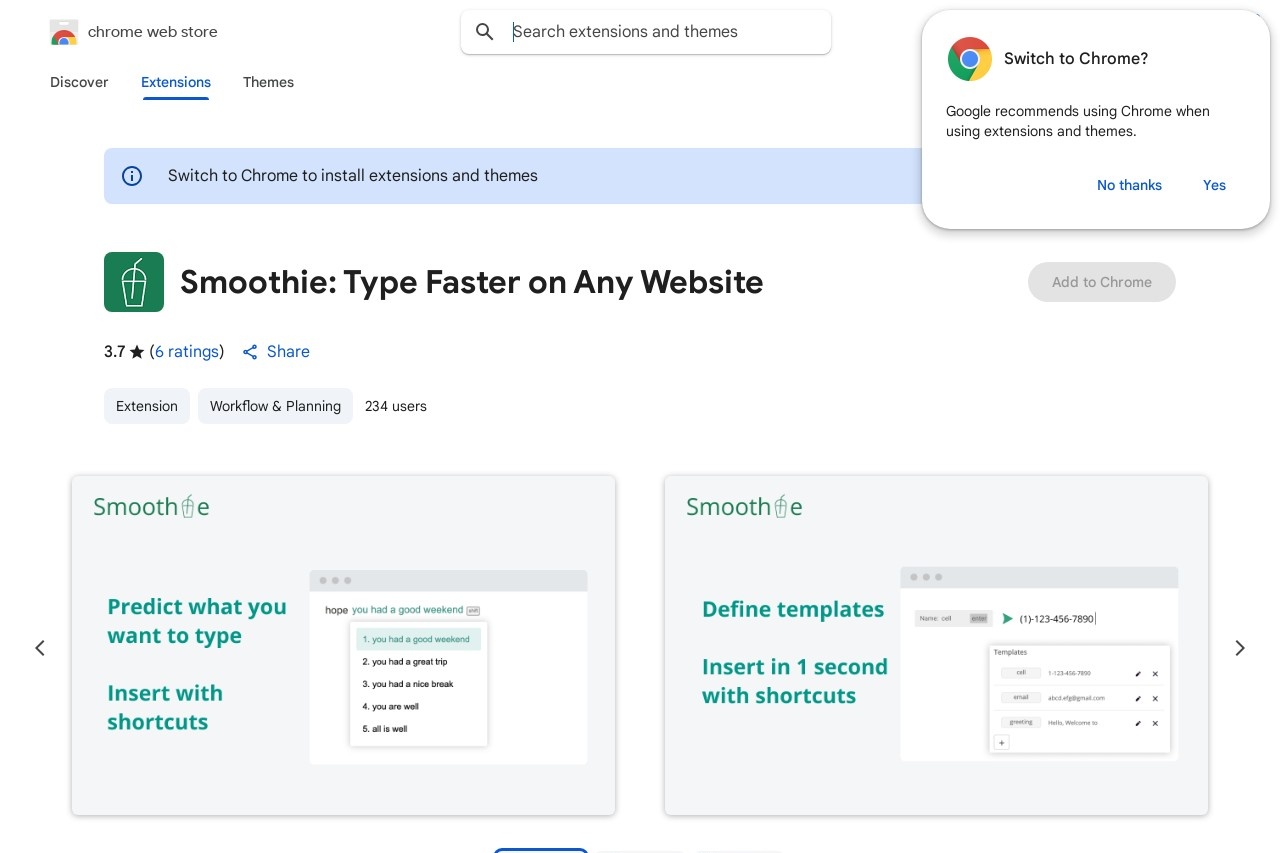Open the 'Predict what you want to type' screenshot
Screen dimensions: 1280x853
click(x=343, y=645)
